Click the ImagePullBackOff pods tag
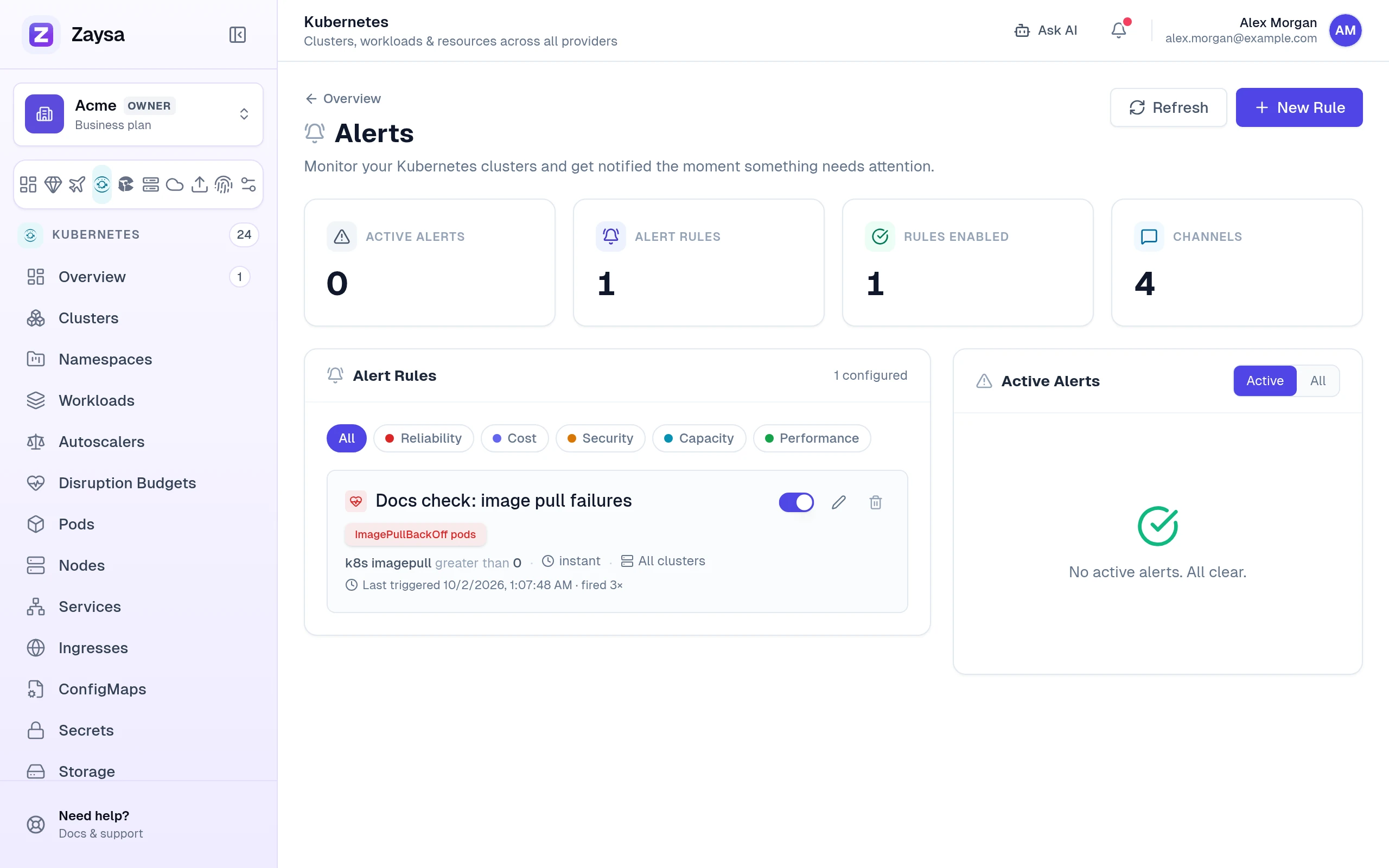1389x868 pixels. pos(415,534)
